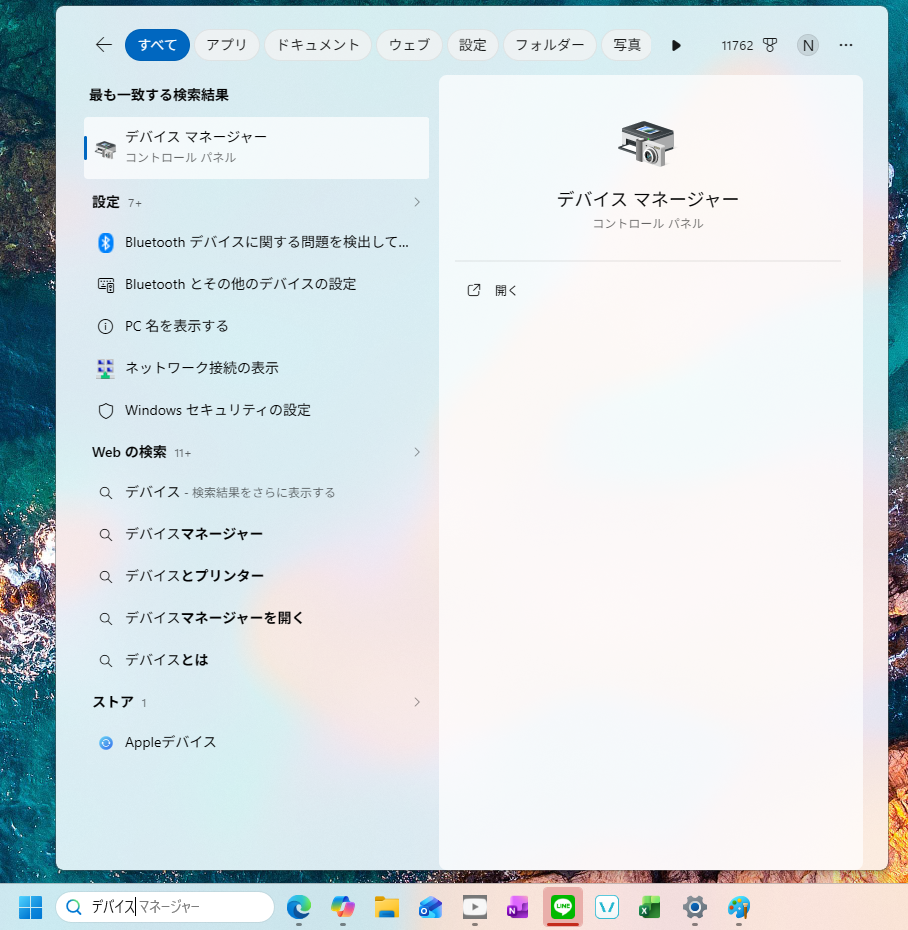The height and width of the screenshot is (930, 908).
Task: Expand the 設定 results section arrow
Action: click(x=417, y=202)
